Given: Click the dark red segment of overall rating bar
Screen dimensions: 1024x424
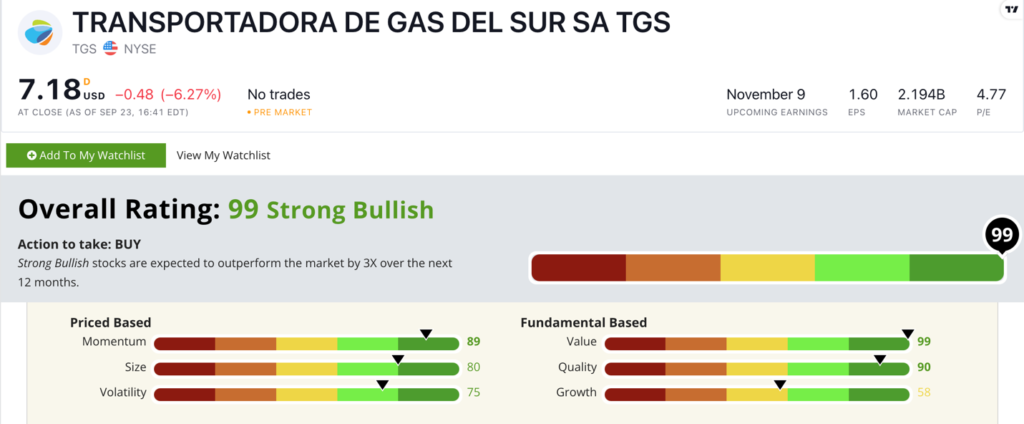Looking at the screenshot, I should (578, 268).
